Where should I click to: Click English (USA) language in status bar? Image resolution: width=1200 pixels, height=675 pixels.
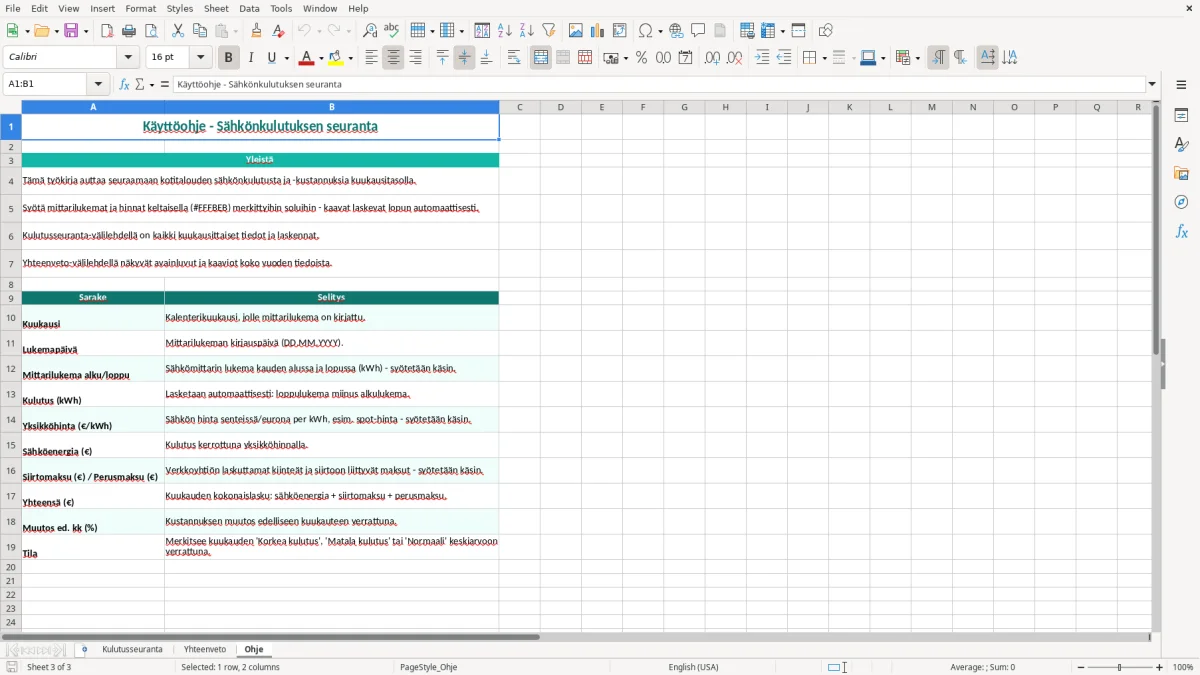(693, 667)
